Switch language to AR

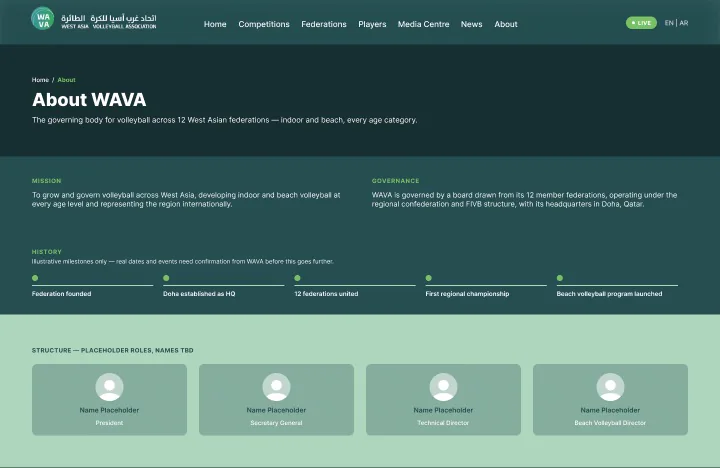[x=684, y=23]
